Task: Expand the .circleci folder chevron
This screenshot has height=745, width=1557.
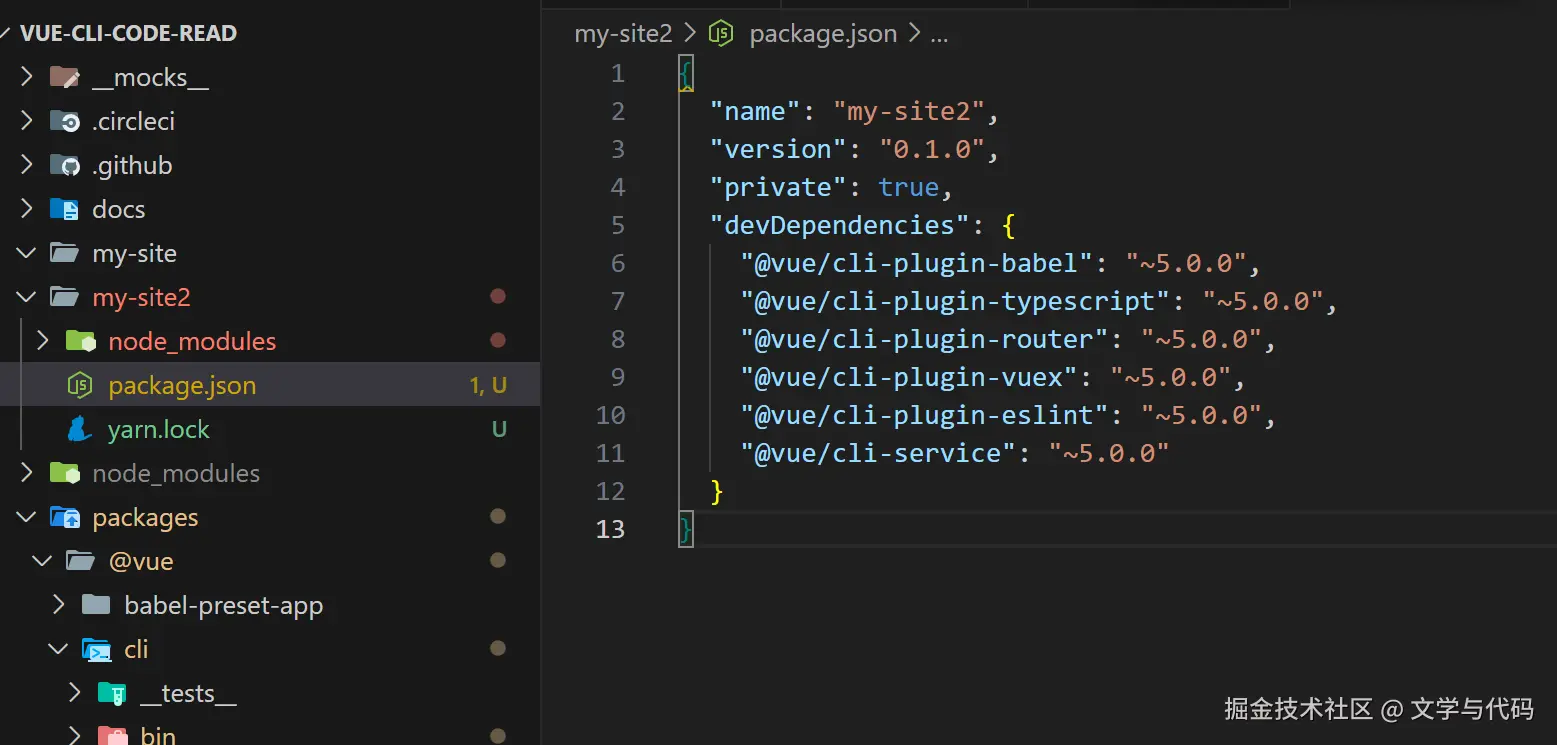Action: coord(27,121)
